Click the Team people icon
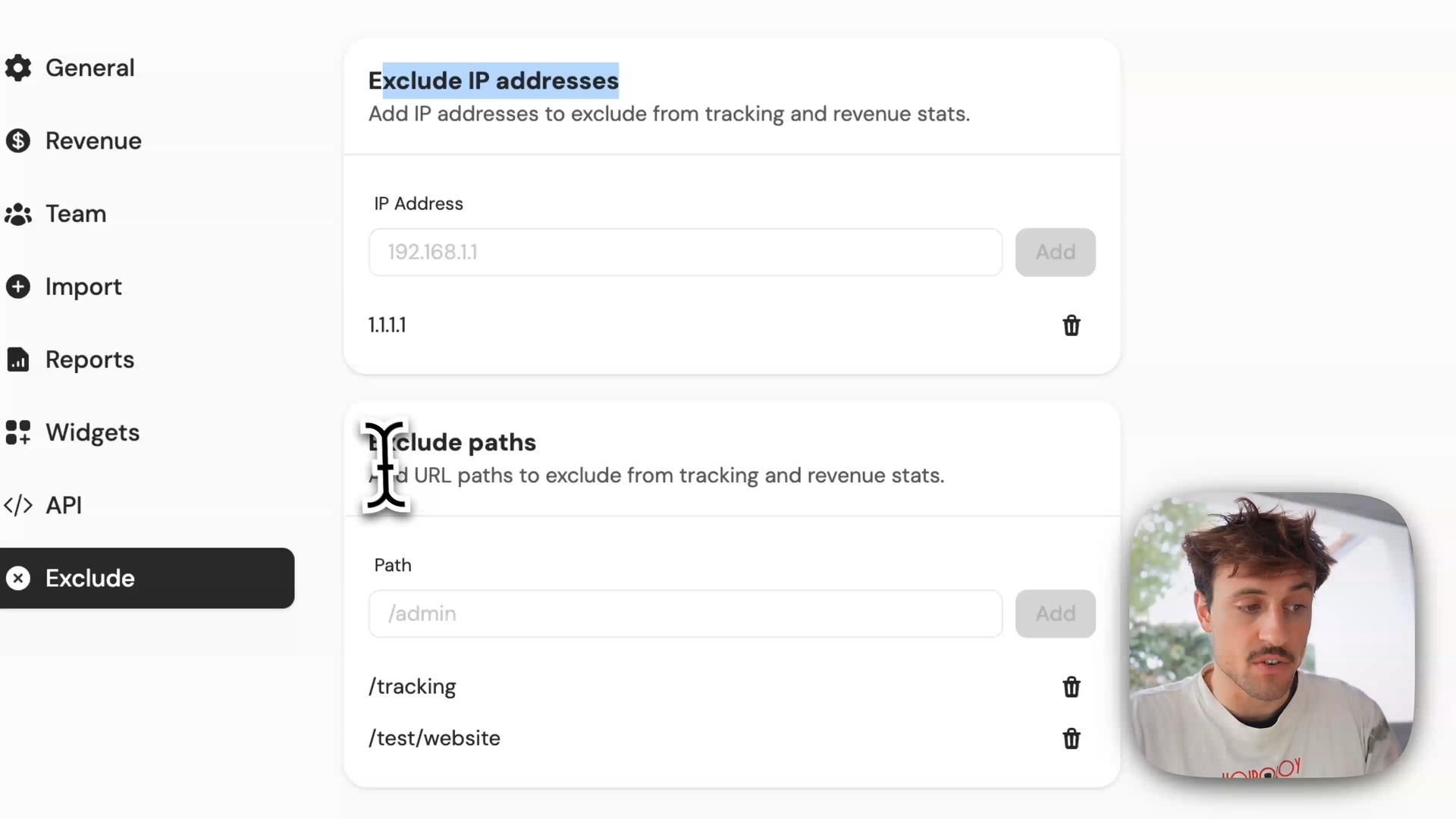The image size is (1456, 819). coord(18,215)
